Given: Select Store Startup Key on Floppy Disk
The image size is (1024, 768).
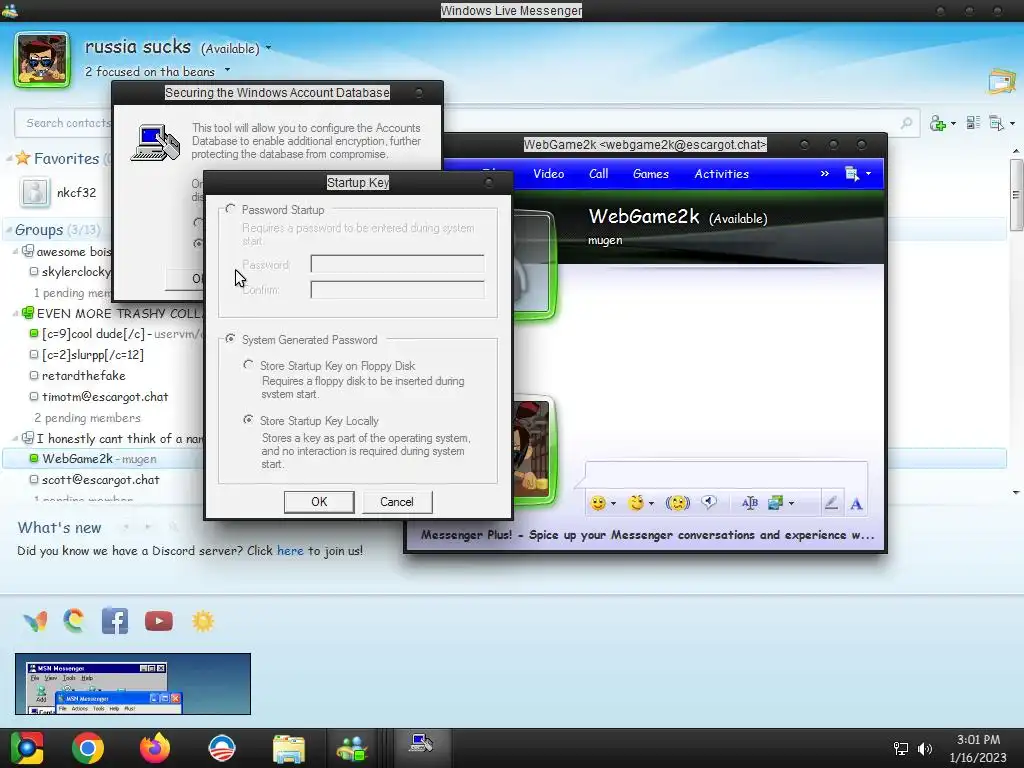Looking at the screenshot, I should pyautogui.click(x=248, y=365).
